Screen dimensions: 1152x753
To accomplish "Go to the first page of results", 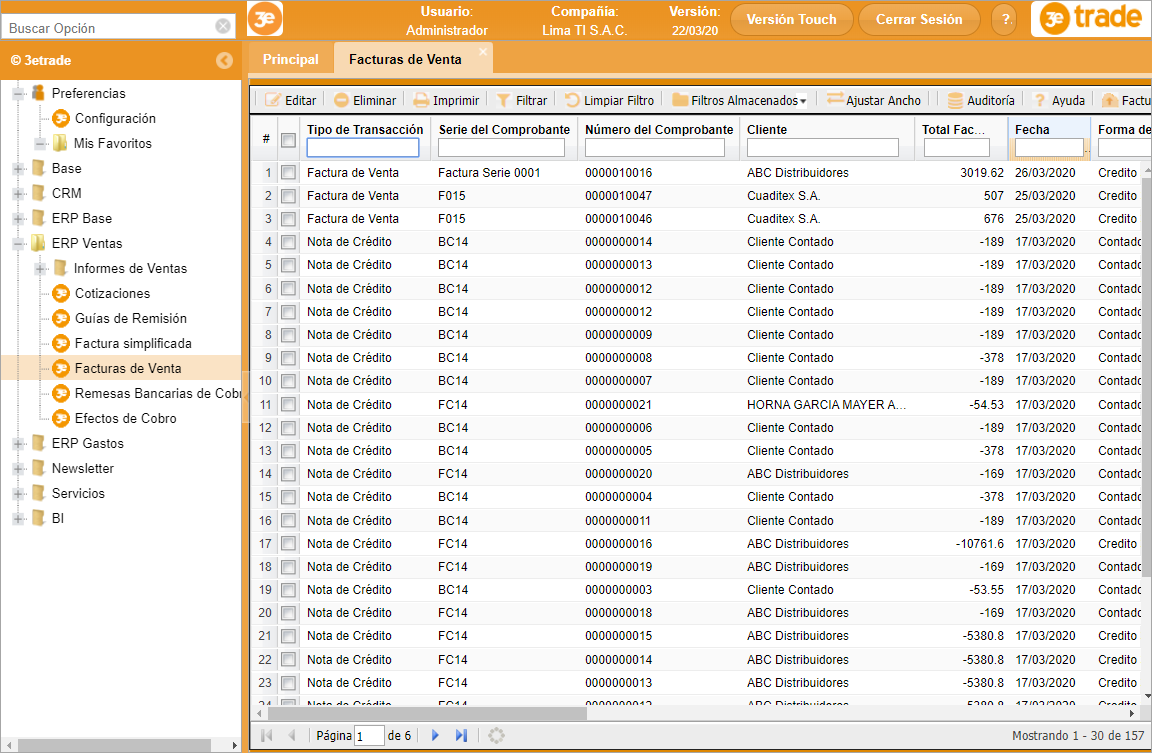I will point(267,735).
